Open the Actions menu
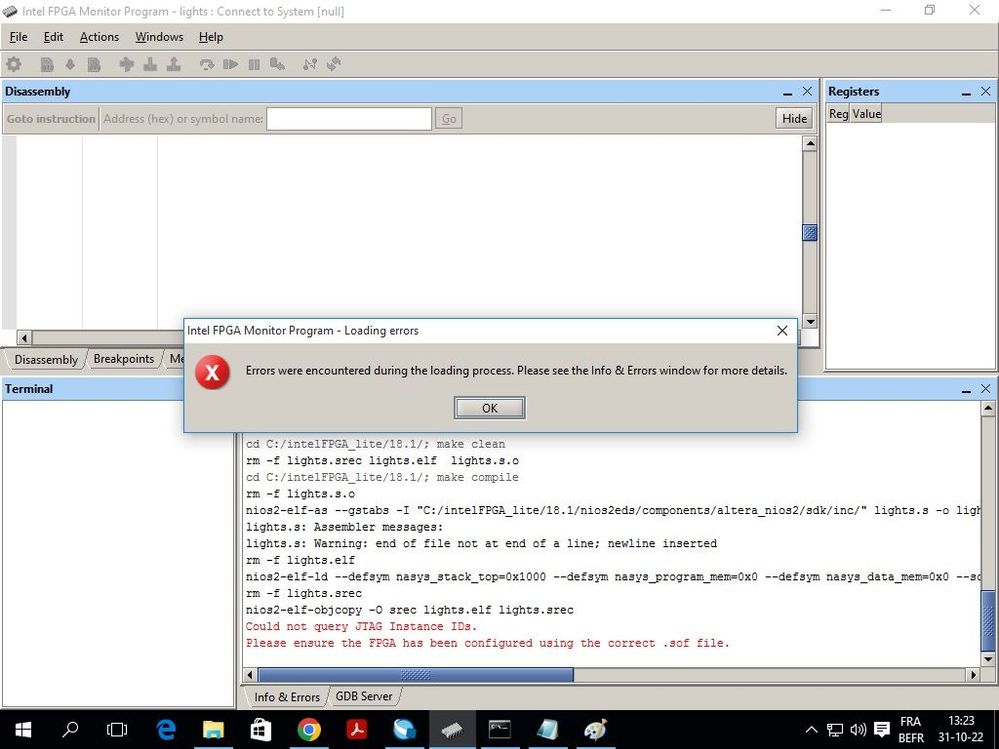The height and width of the screenshot is (749, 999). point(99,37)
